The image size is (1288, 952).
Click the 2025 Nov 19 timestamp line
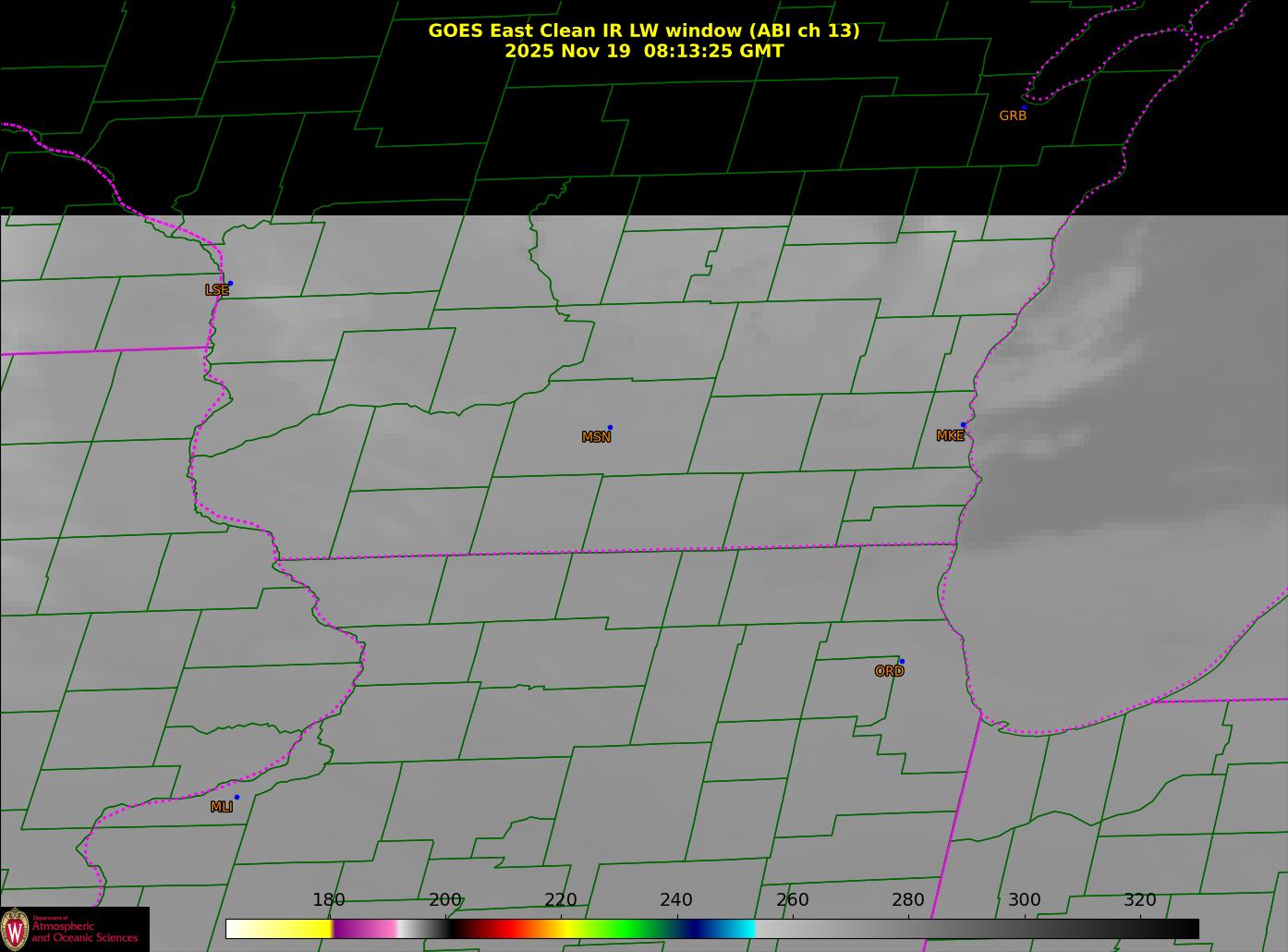(x=643, y=52)
